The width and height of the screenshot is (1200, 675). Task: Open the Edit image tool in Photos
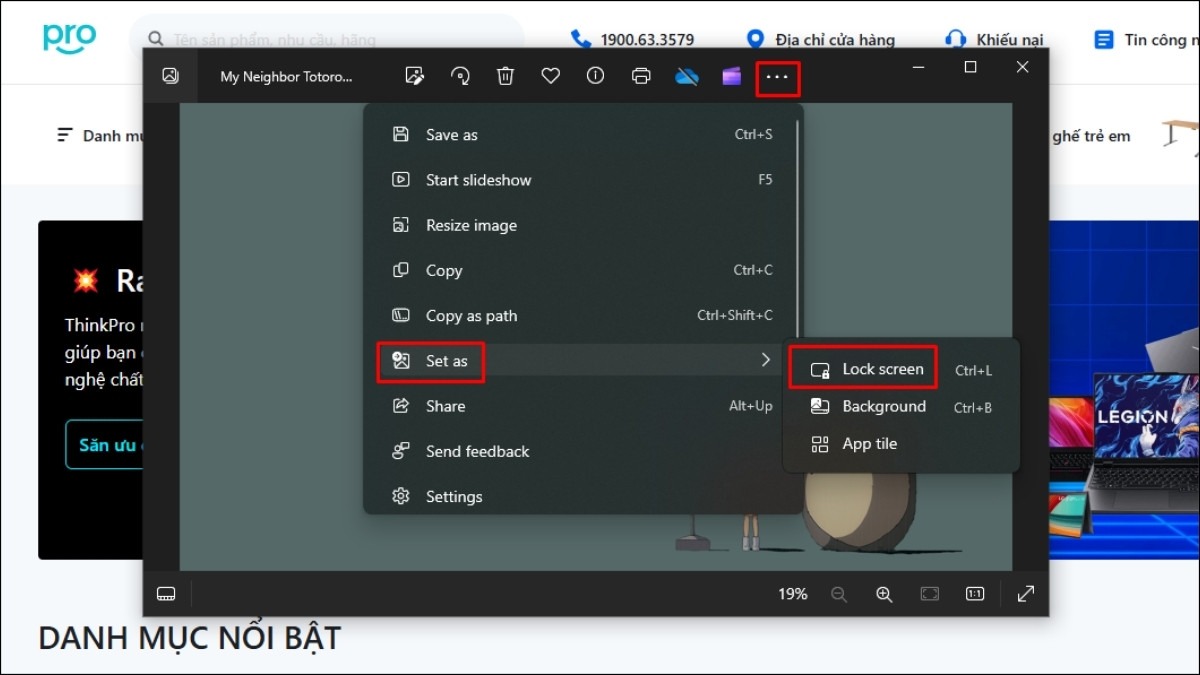(x=414, y=76)
